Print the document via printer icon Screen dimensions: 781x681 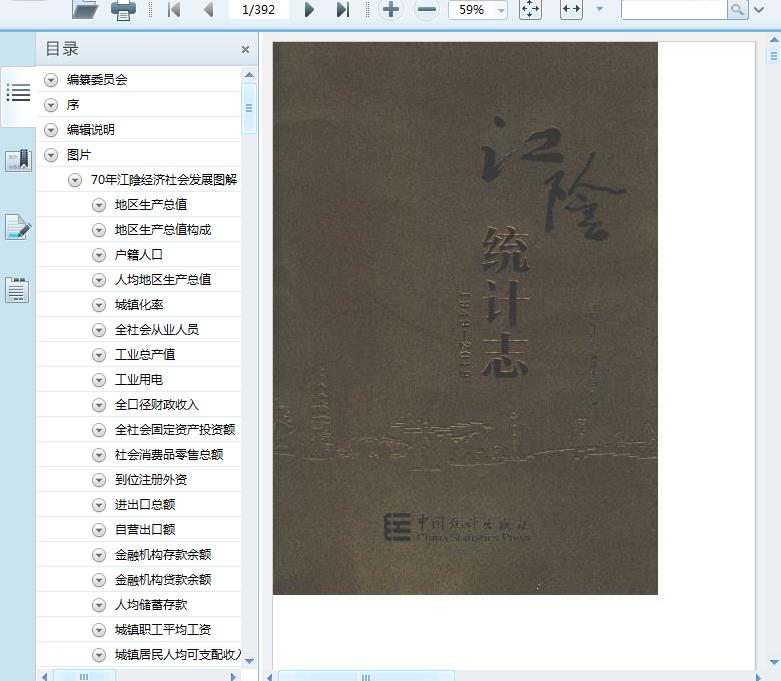point(123,10)
